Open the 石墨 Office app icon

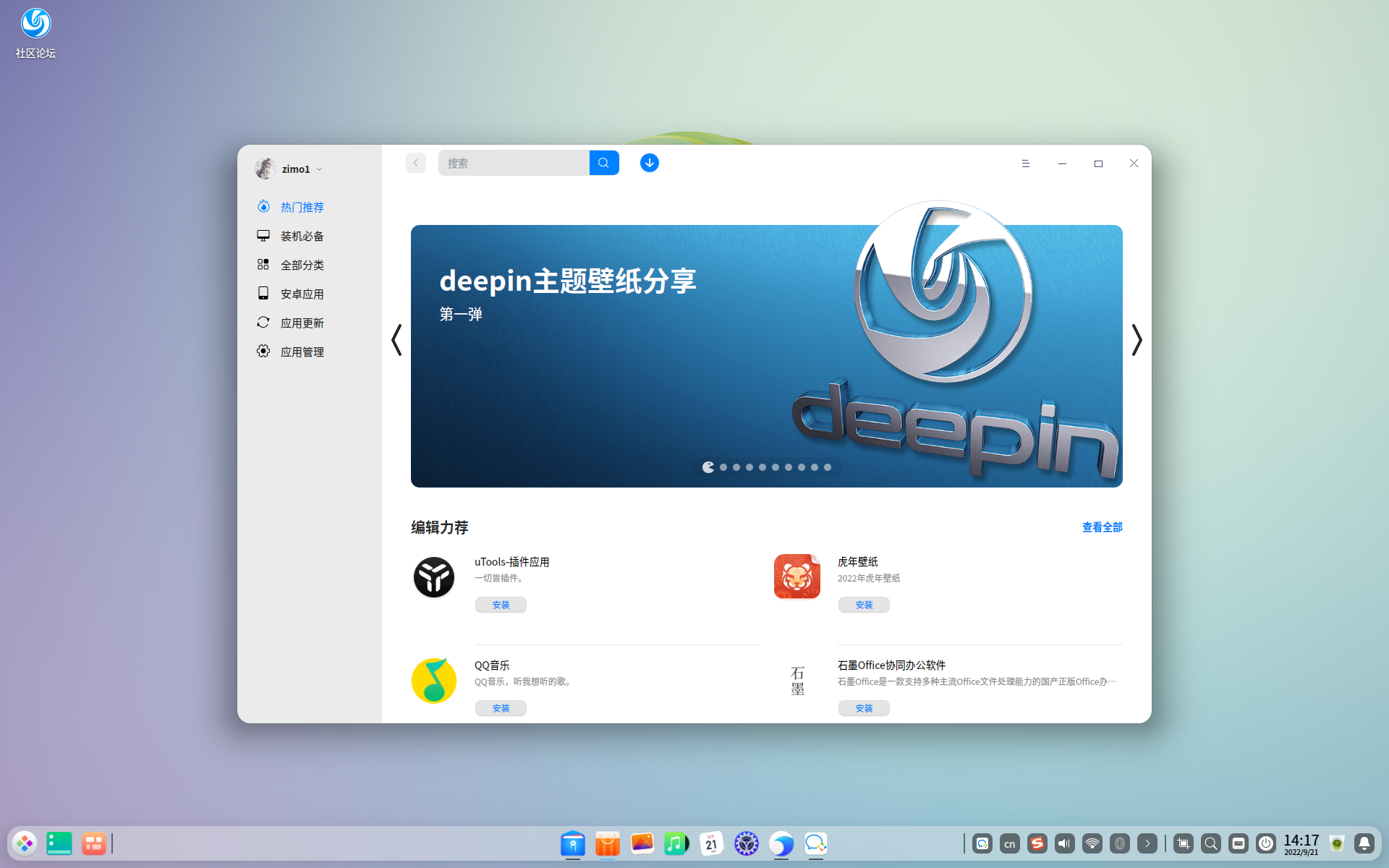(797, 681)
